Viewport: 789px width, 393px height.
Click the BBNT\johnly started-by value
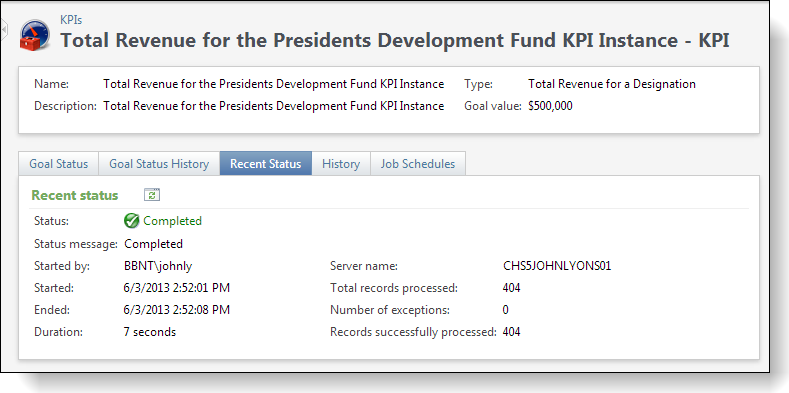[158, 266]
